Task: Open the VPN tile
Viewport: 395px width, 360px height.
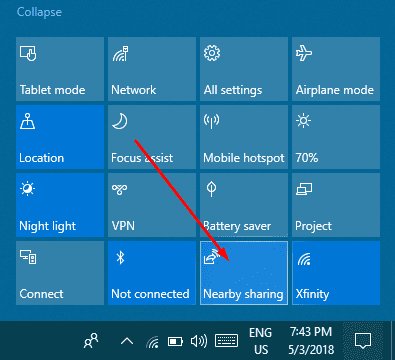Action: tap(152, 205)
